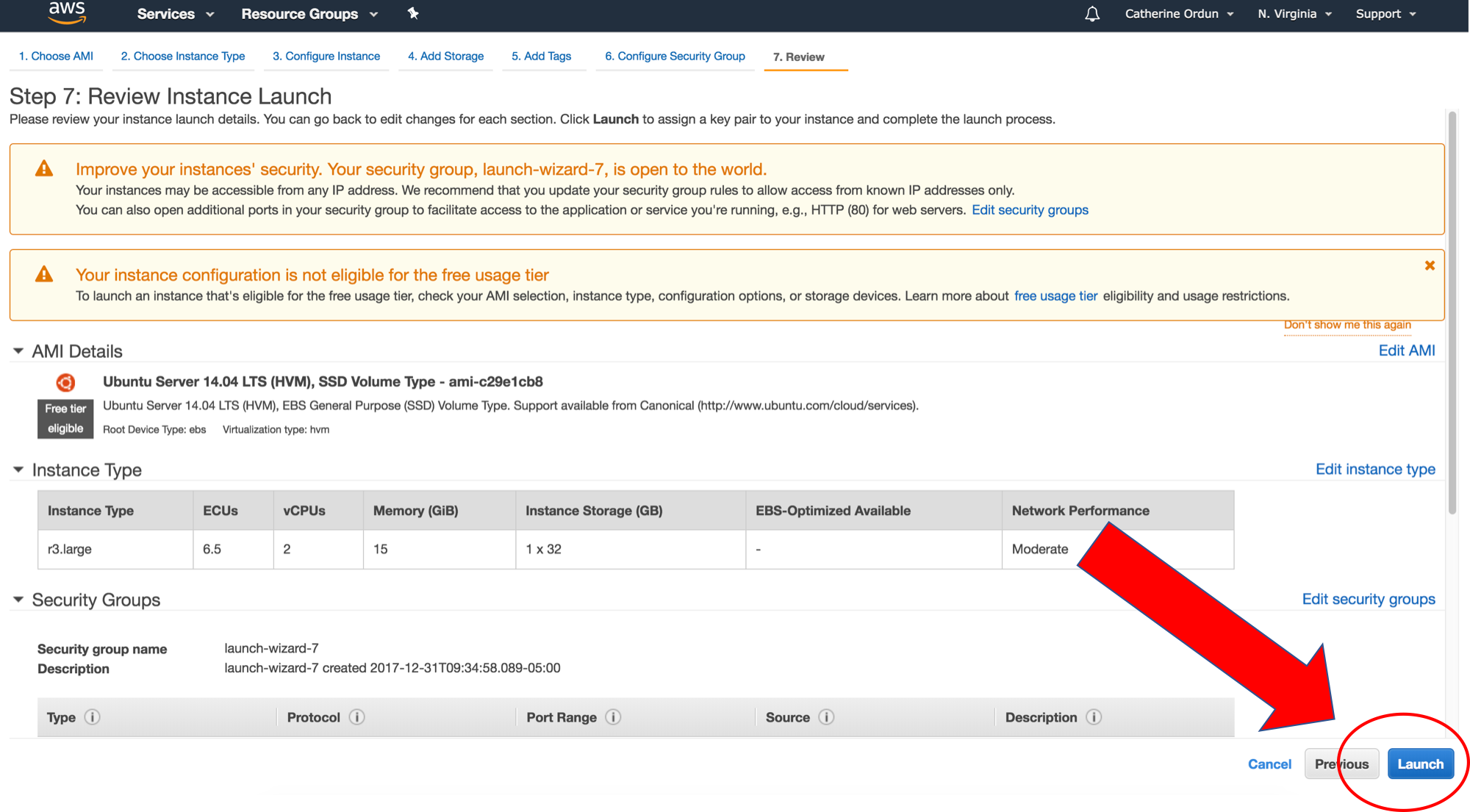Open the Services dropdown menu
The image size is (1470, 812).
point(175,14)
